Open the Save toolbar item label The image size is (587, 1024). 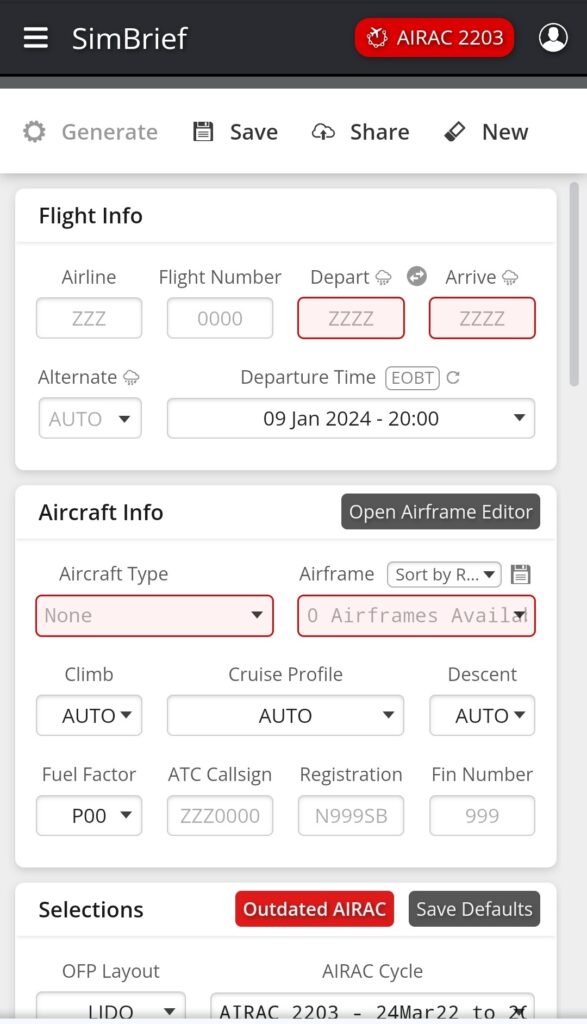tap(254, 132)
